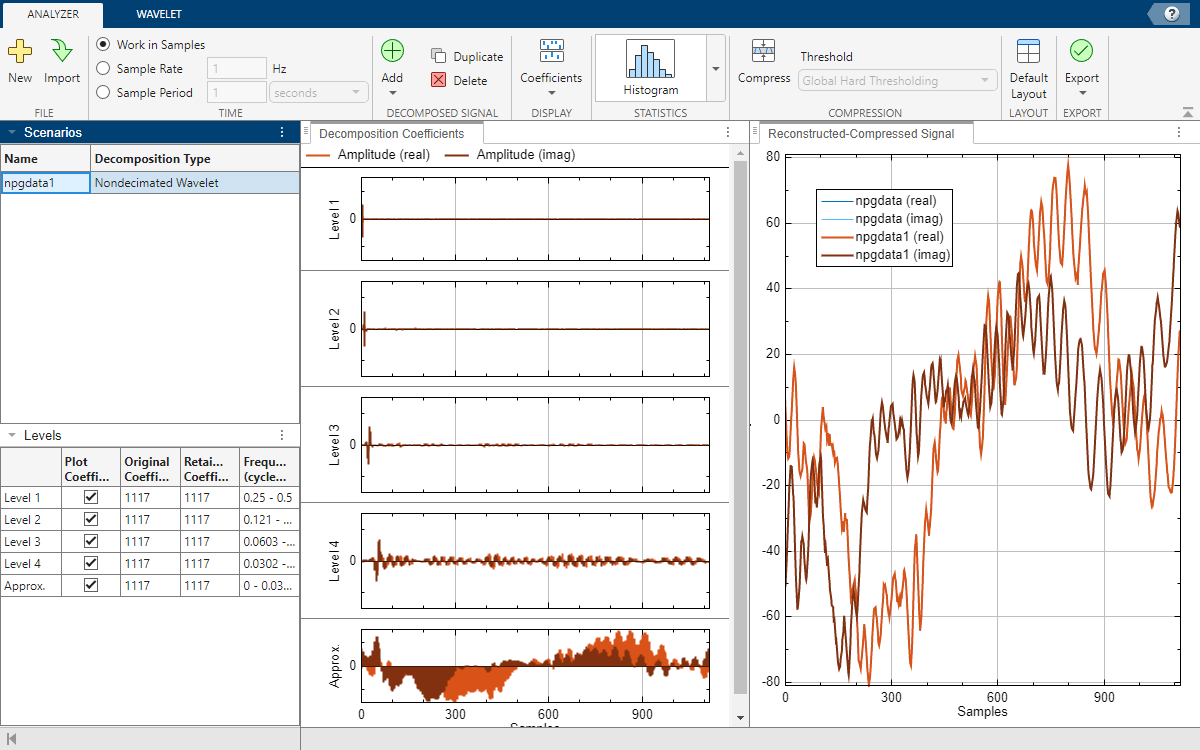Click the Compress icon
The width and height of the screenshot is (1200, 750).
tap(764, 52)
